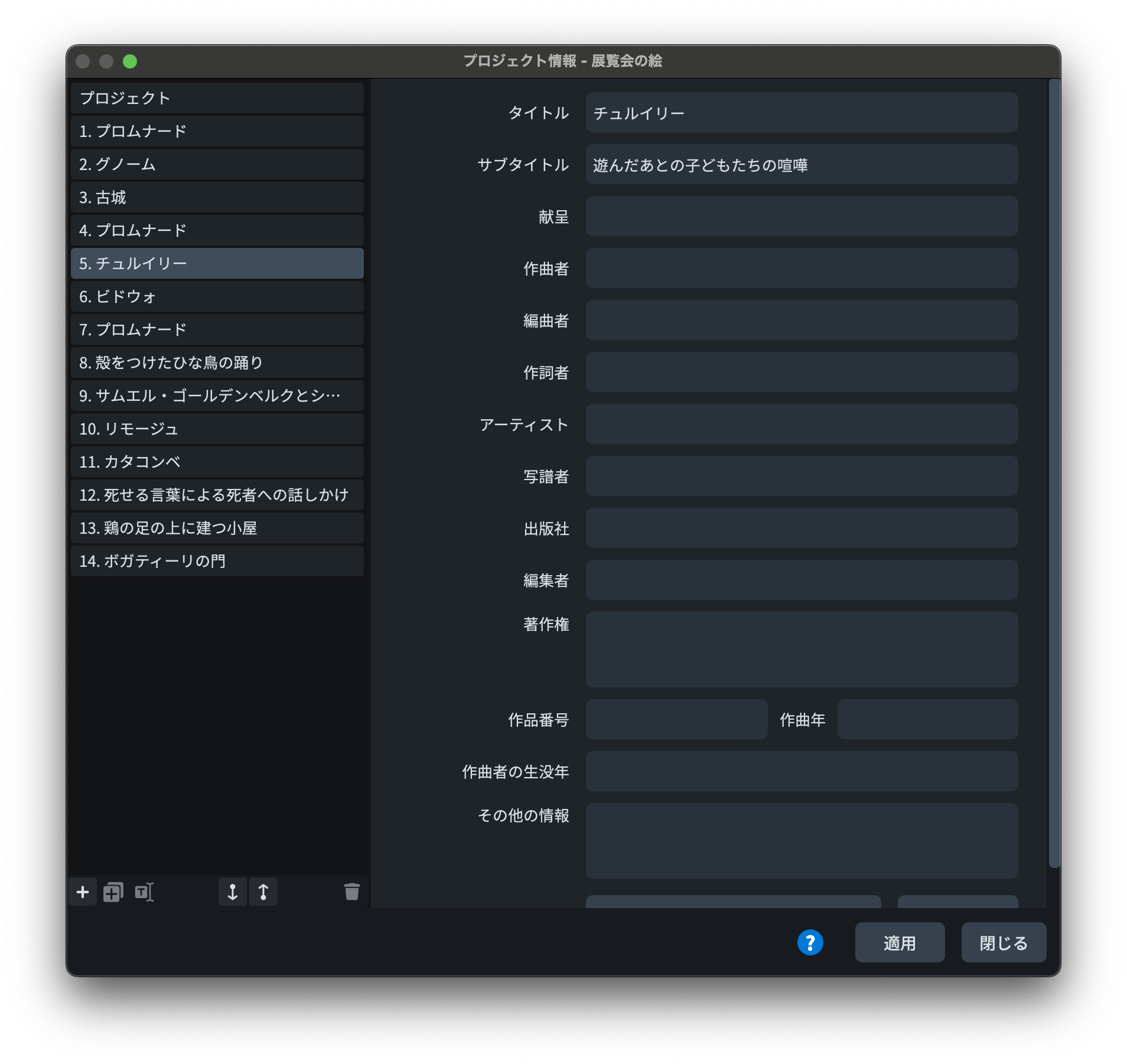Move the selected flow down with the down-arrow icon

(x=233, y=892)
